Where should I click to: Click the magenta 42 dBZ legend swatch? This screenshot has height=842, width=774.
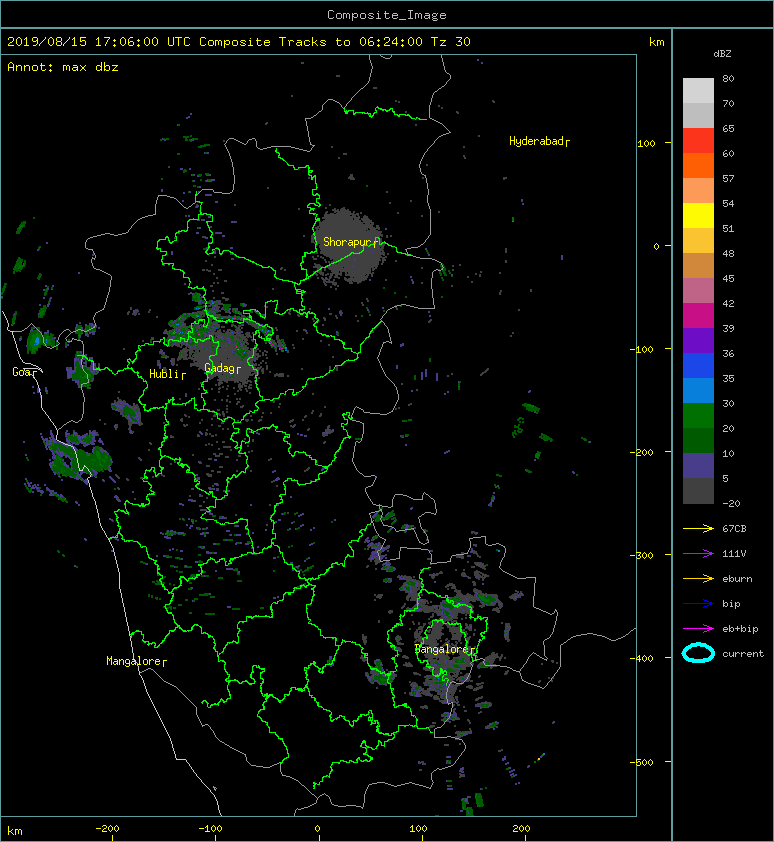(x=698, y=315)
